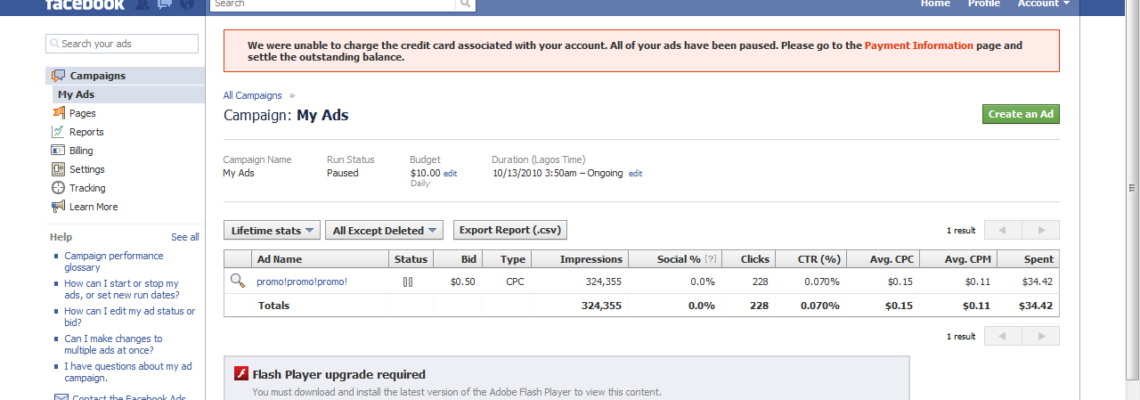Edit the campaign duration

click(635, 174)
